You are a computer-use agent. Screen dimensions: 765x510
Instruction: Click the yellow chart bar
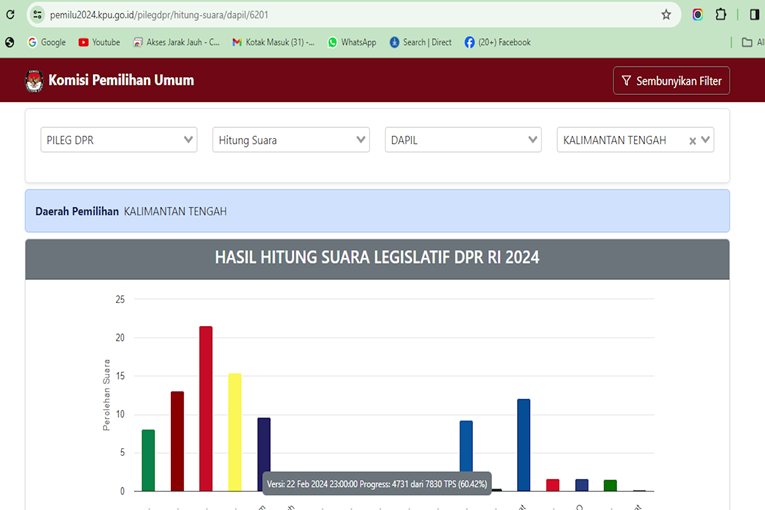[x=235, y=432]
